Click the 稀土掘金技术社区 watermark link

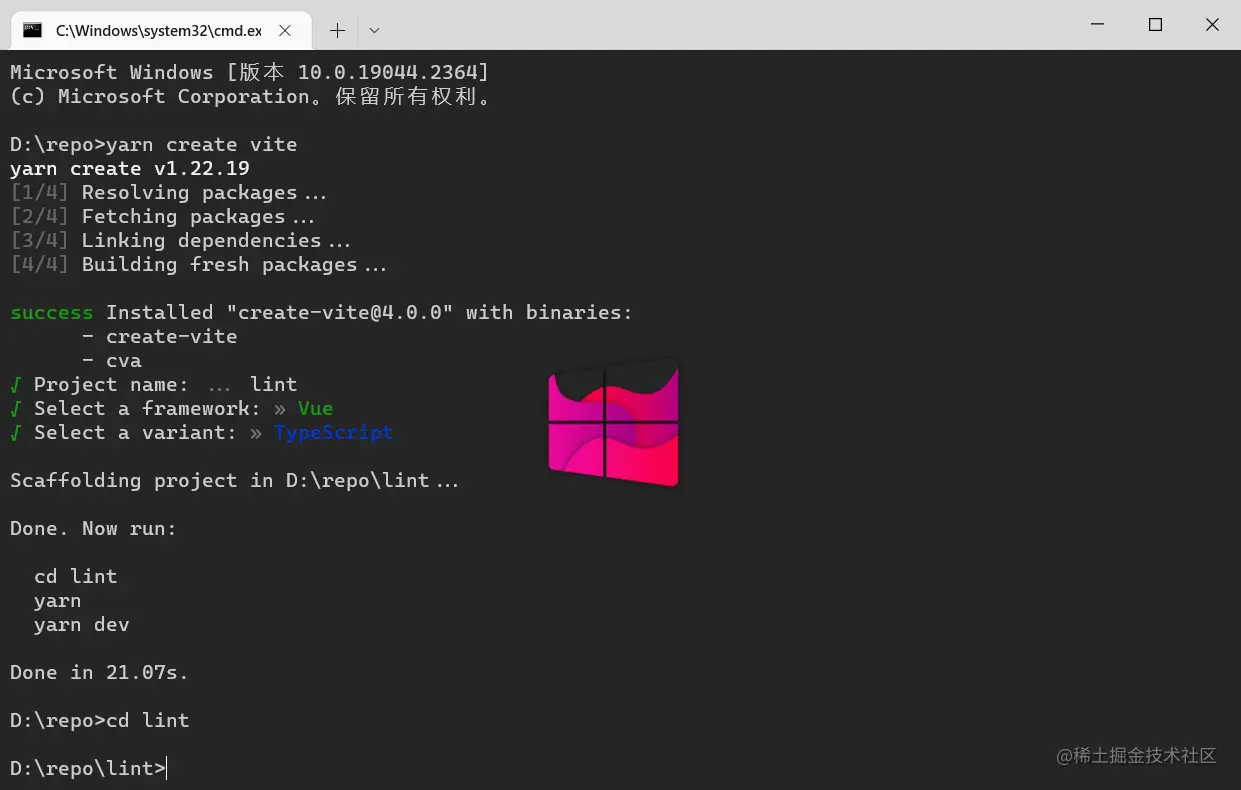(1138, 757)
